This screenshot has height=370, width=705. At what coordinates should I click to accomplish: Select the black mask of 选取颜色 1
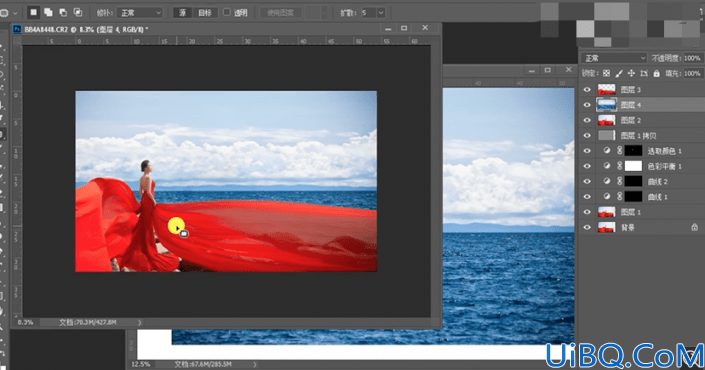click(x=634, y=151)
